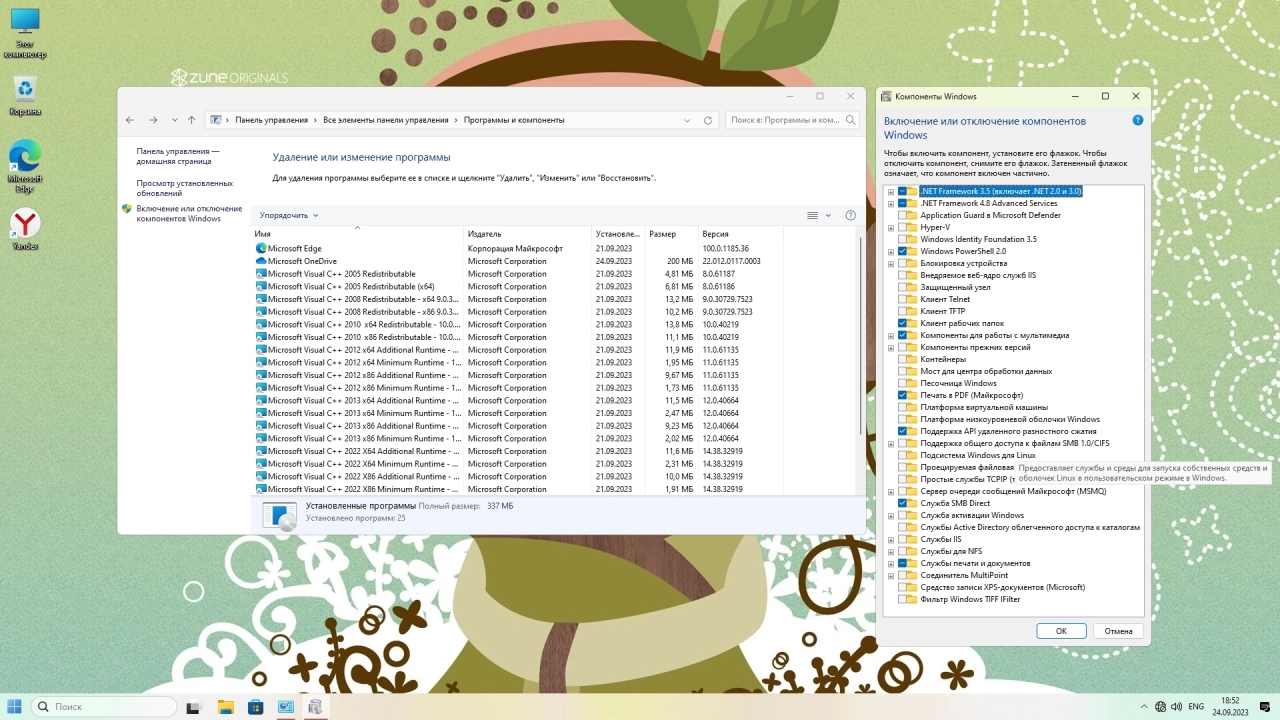Open help in Programs and Features toolbar
This screenshot has height=720, width=1280.
click(x=851, y=215)
